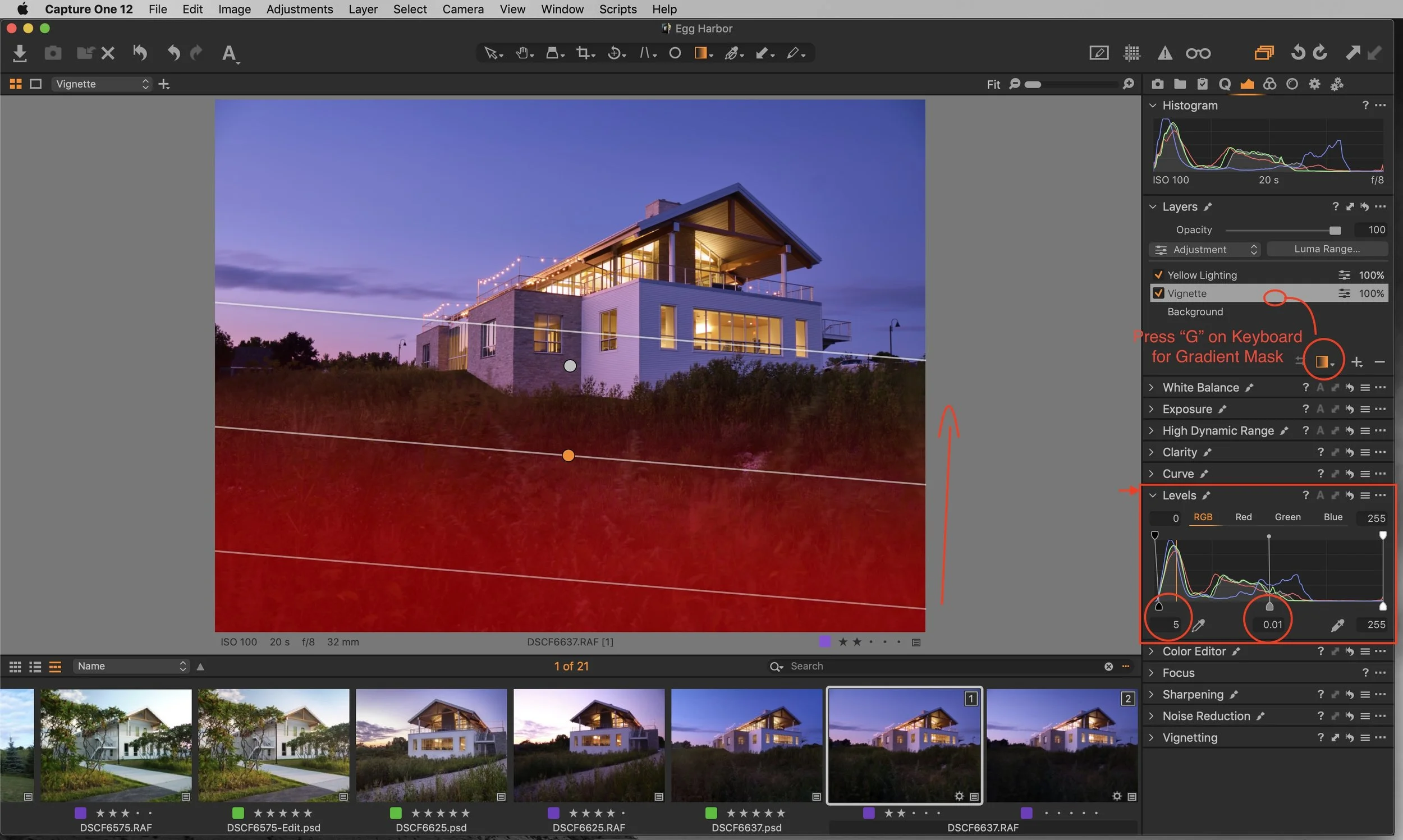
Task: Delete layer with Layers minus button
Action: pos(1379,362)
